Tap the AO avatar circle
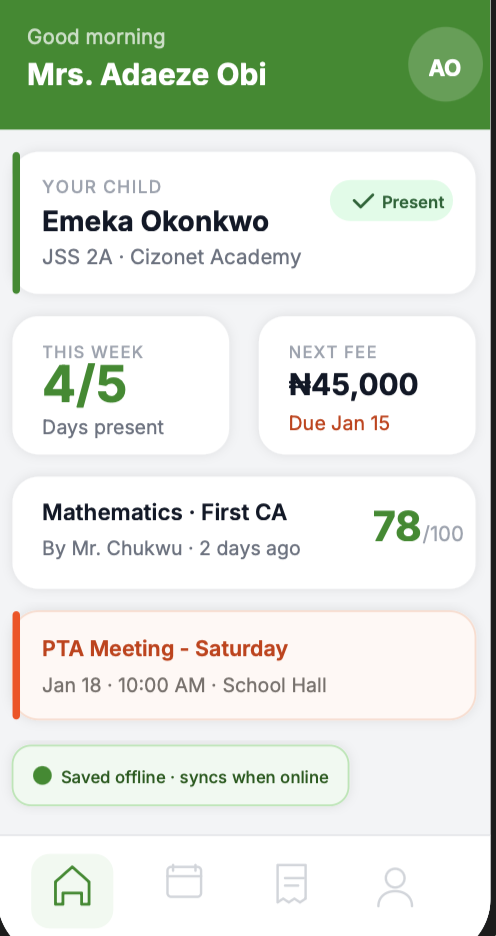 coord(445,64)
